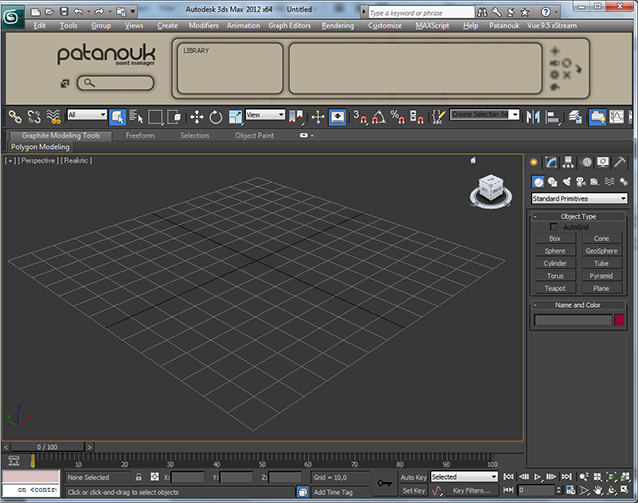
Task: Open the MAXScript menu
Action: (432, 26)
